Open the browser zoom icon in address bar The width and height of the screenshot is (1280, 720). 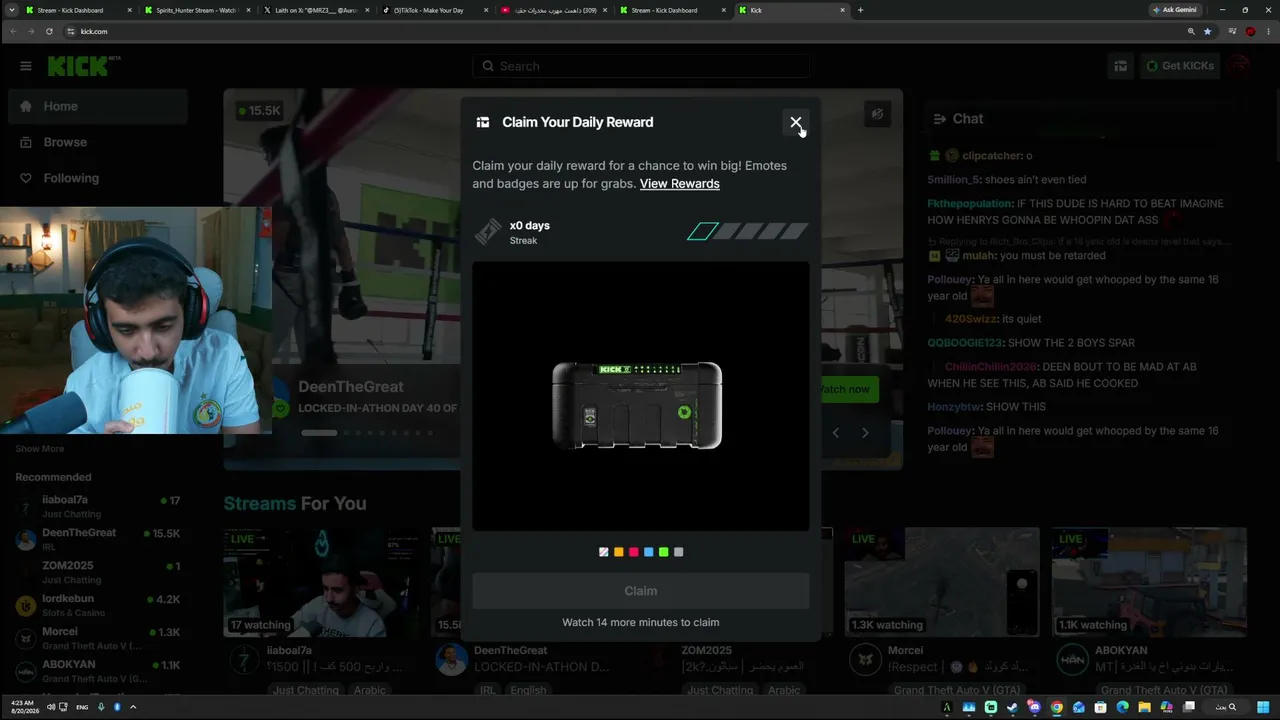coord(1191,31)
